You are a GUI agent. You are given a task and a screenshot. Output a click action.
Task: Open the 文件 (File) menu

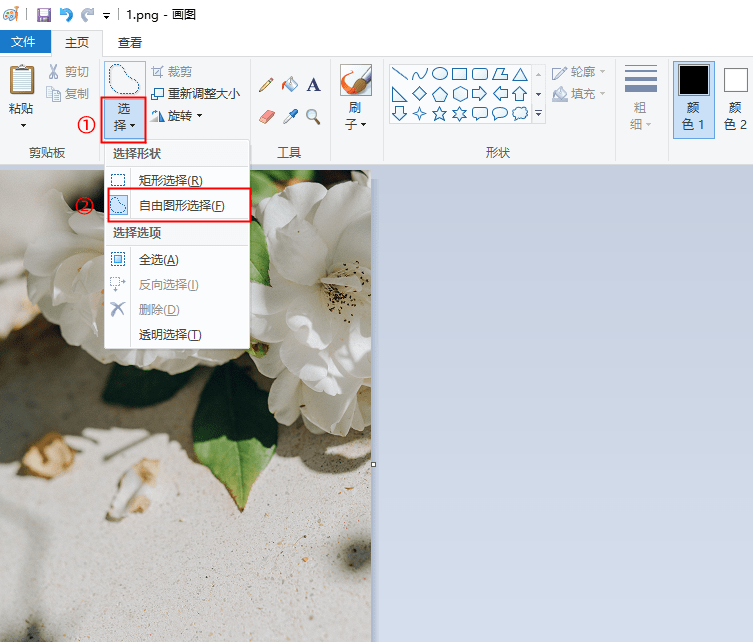[23, 42]
